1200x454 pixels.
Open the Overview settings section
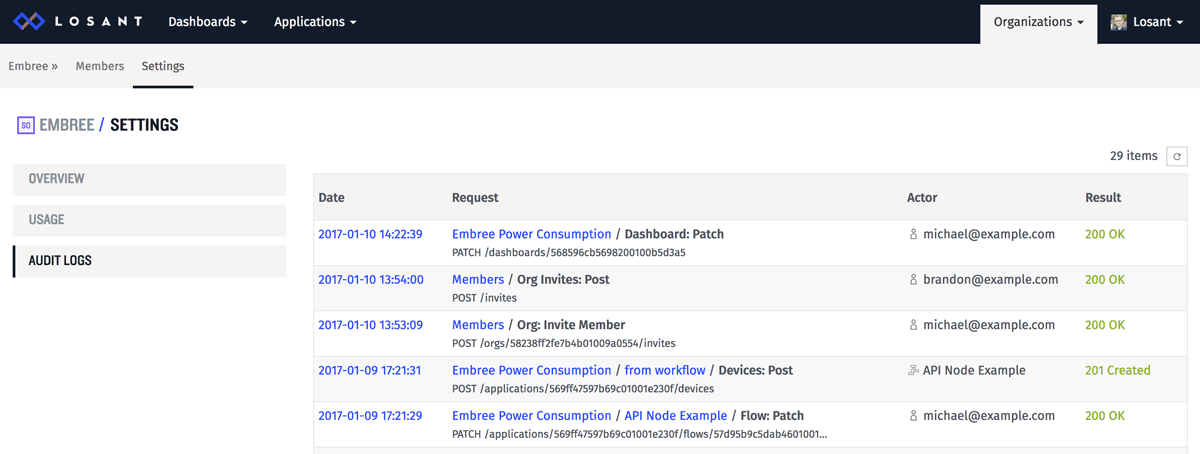coord(150,179)
